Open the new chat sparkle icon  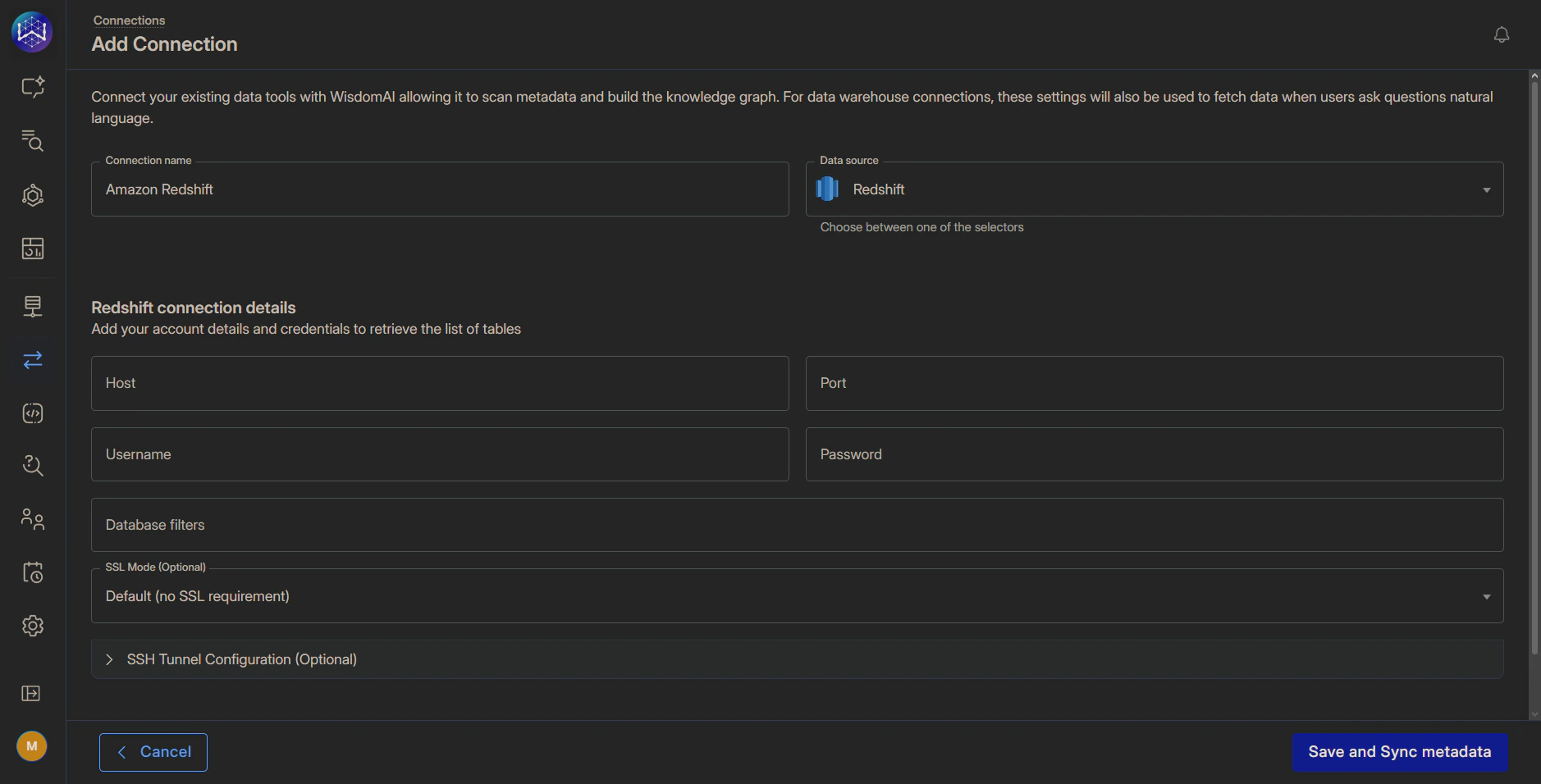(33, 87)
